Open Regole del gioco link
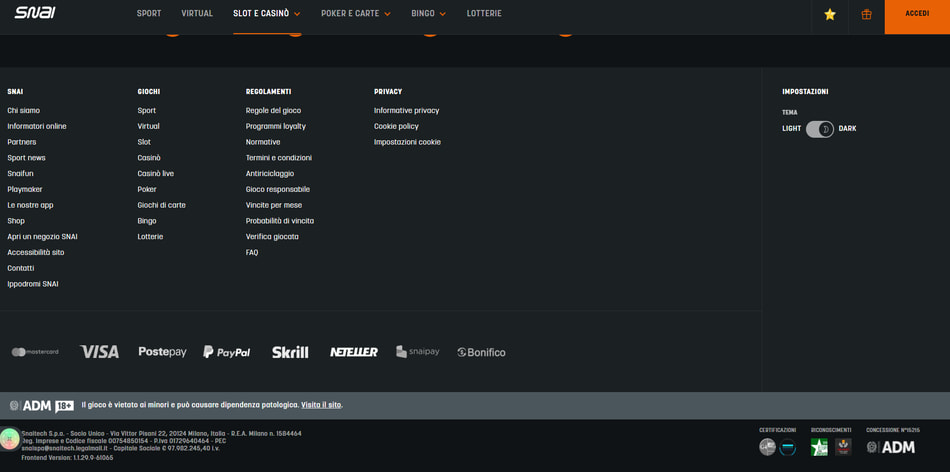This screenshot has height=472, width=950. tap(273, 110)
